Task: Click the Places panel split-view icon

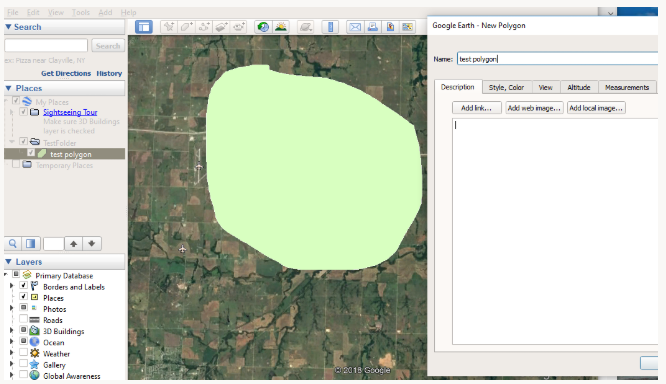Action: tap(31, 243)
